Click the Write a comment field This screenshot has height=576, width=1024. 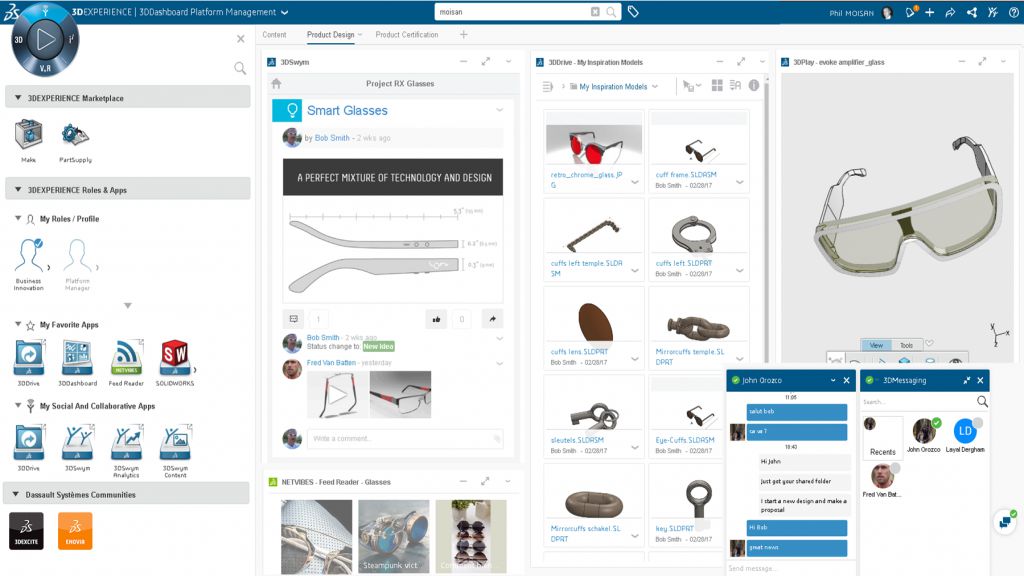point(400,438)
